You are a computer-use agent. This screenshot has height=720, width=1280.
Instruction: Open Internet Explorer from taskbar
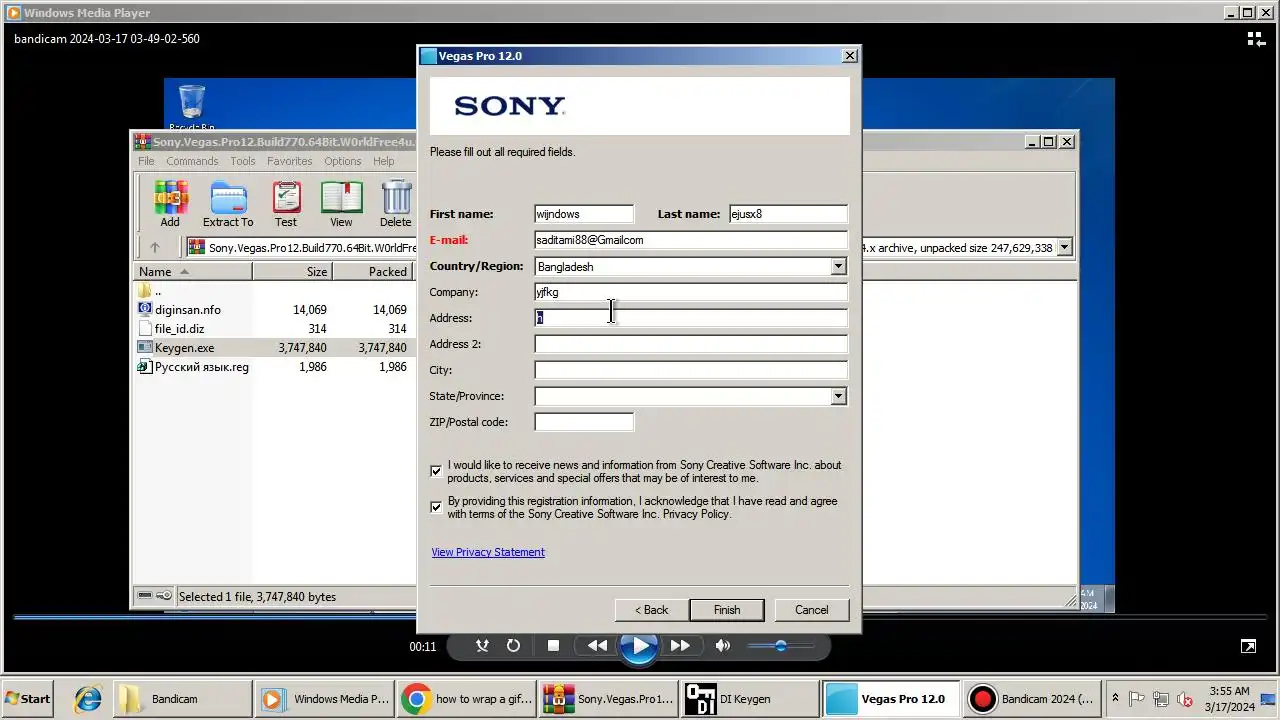(88, 699)
